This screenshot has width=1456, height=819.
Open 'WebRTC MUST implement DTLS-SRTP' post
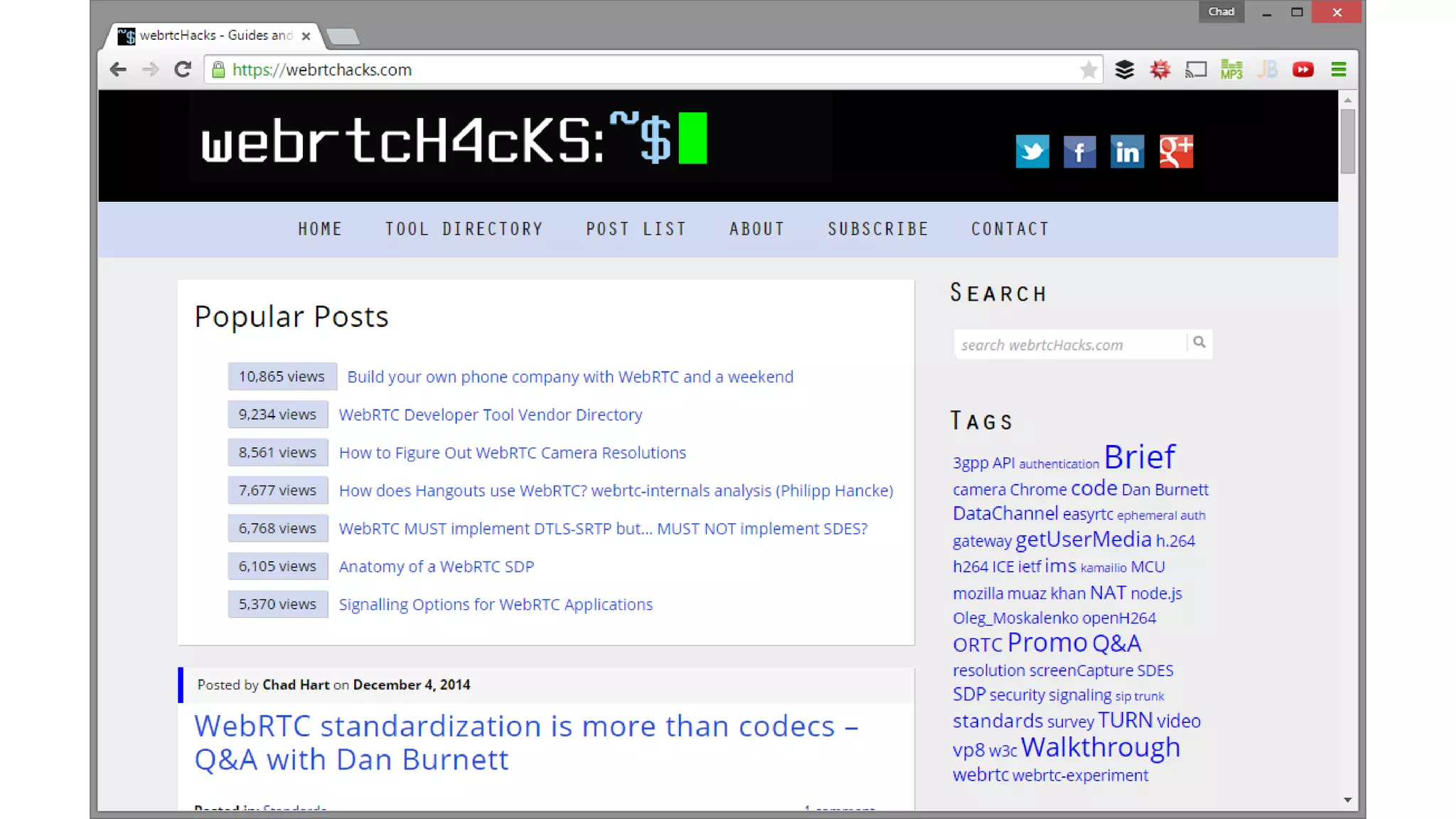(x=603, y=528)
